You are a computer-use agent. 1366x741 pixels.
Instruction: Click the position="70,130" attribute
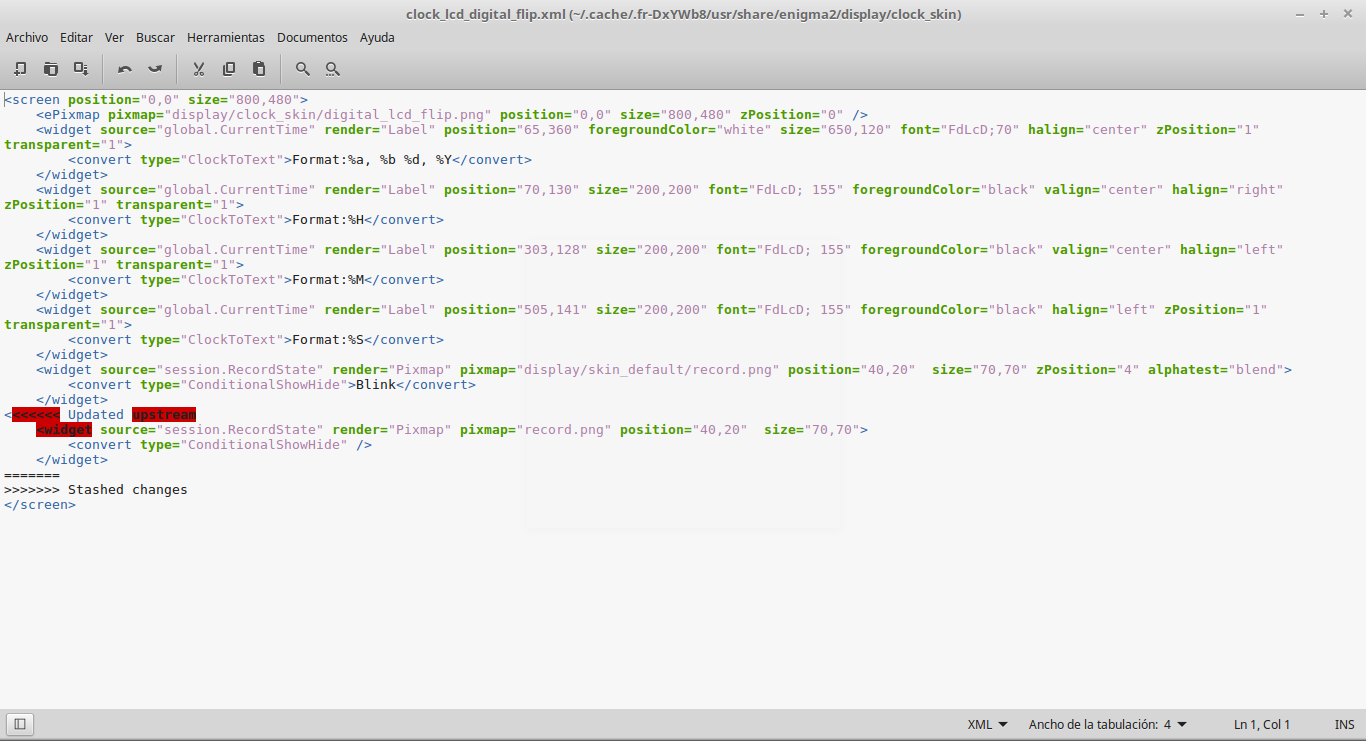click(512, 189)
